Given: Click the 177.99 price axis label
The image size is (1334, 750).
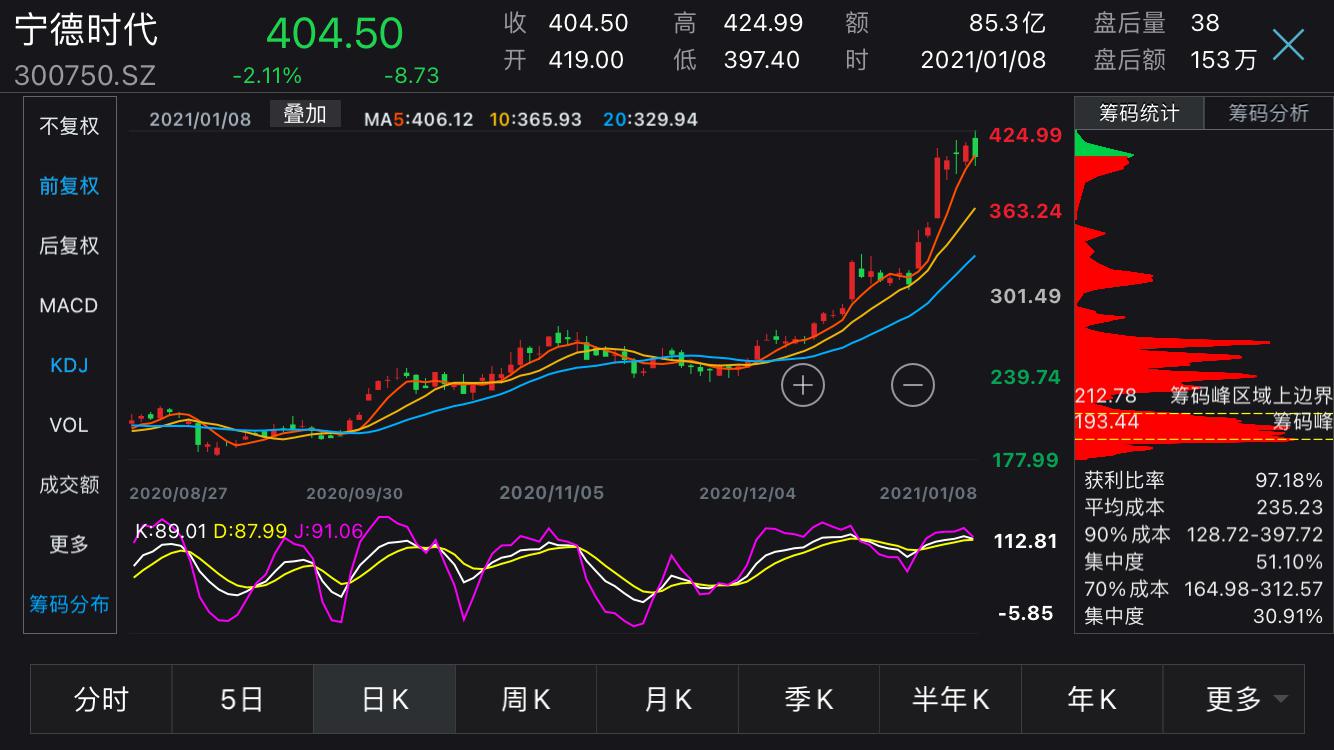Looking at the screenshot, I should click(x=1025, y=460).
